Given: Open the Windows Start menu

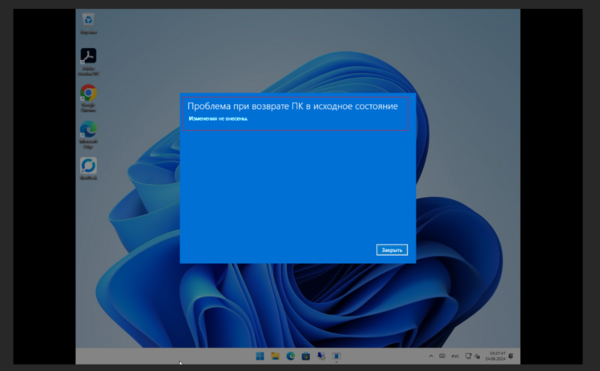Looking at the screenshot, I should tap(260, 356).
